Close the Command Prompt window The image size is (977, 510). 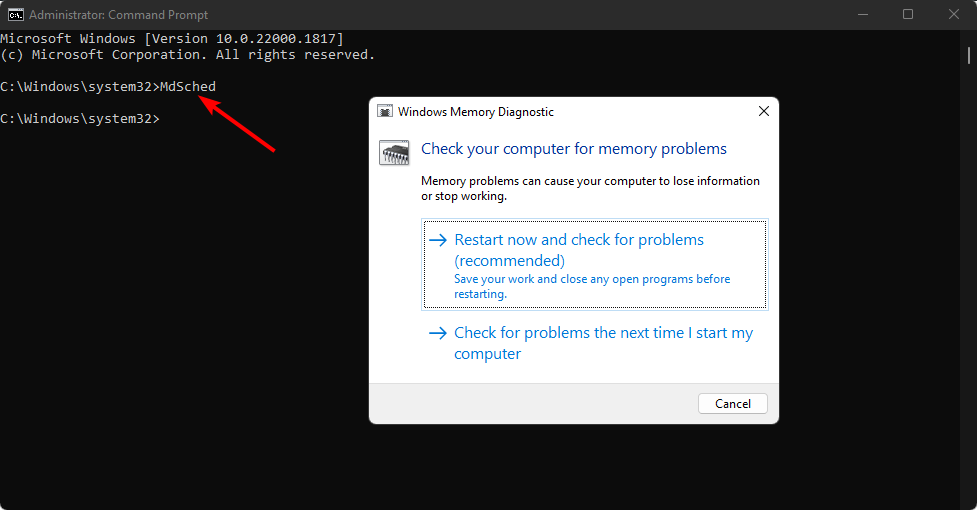click(x=953, y=14)
